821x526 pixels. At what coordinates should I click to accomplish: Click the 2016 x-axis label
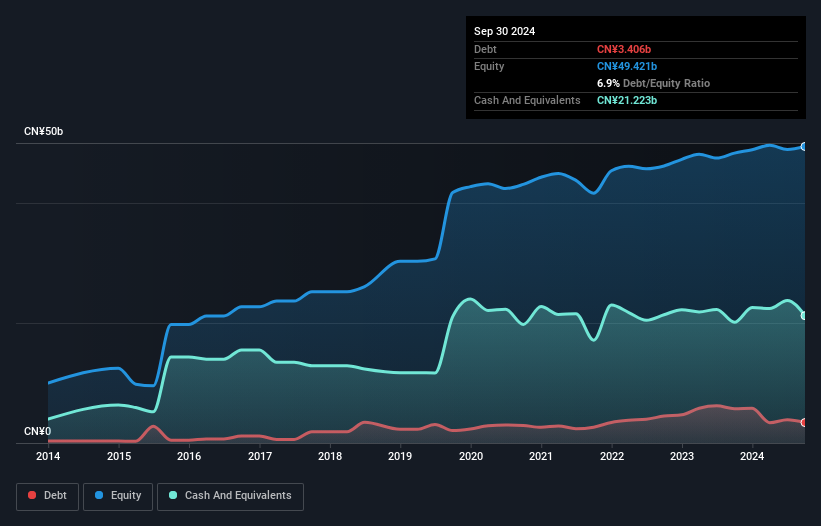pos(189,456)
